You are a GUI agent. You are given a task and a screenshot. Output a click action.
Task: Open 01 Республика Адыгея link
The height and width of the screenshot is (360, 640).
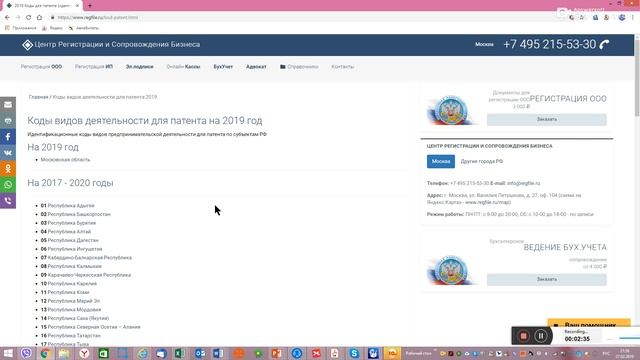click(x=67, y=206)
